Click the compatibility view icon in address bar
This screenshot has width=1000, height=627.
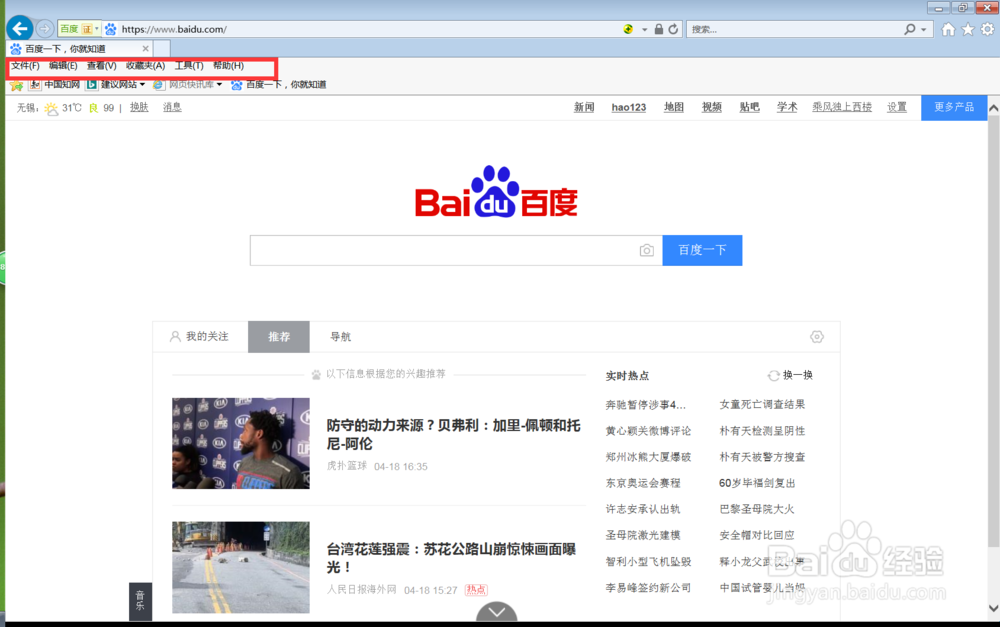click(628, 29)
